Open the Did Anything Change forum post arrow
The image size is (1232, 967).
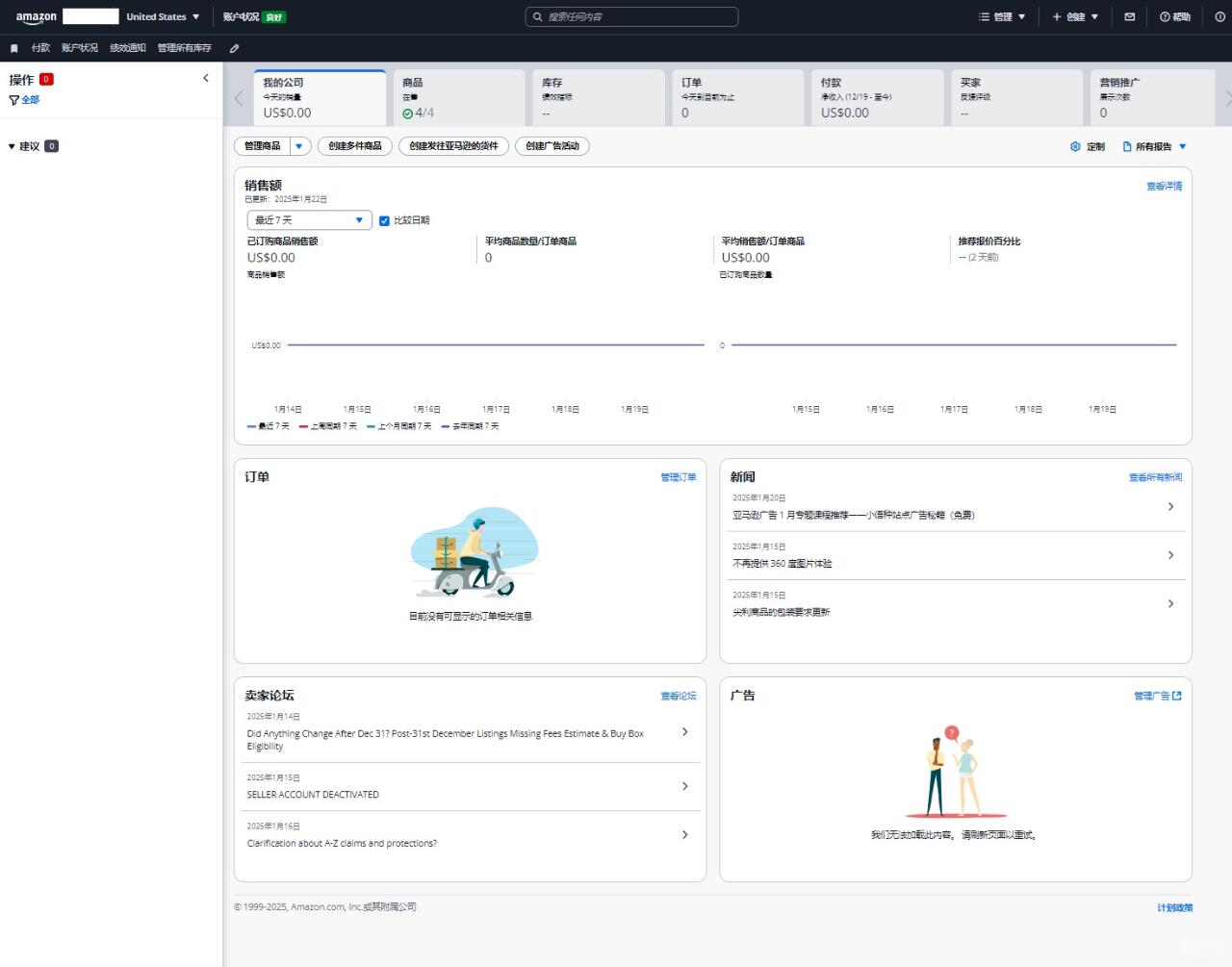(685, 731)
